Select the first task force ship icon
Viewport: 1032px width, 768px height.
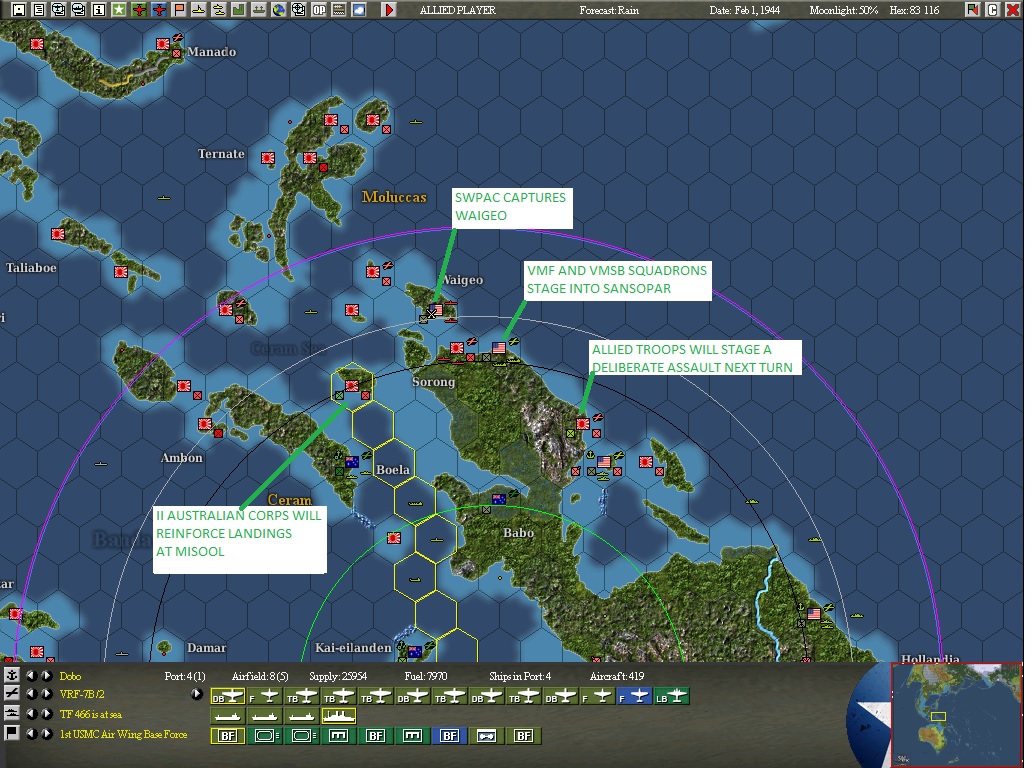pos(228,716)
